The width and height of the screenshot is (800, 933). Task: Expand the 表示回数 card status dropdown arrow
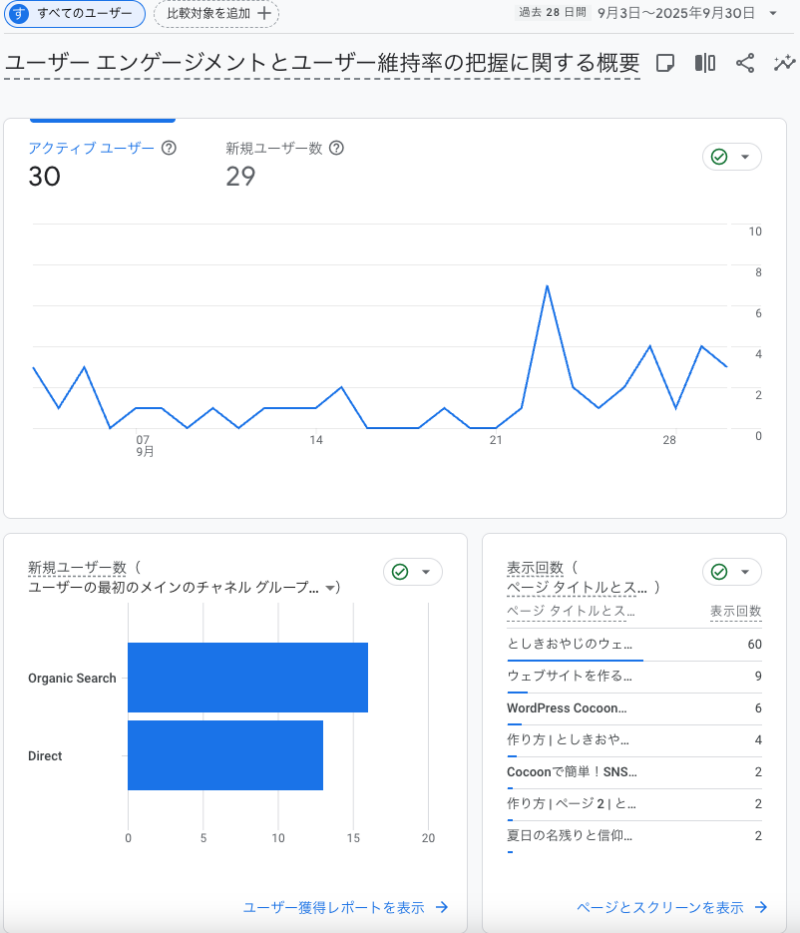745,572
